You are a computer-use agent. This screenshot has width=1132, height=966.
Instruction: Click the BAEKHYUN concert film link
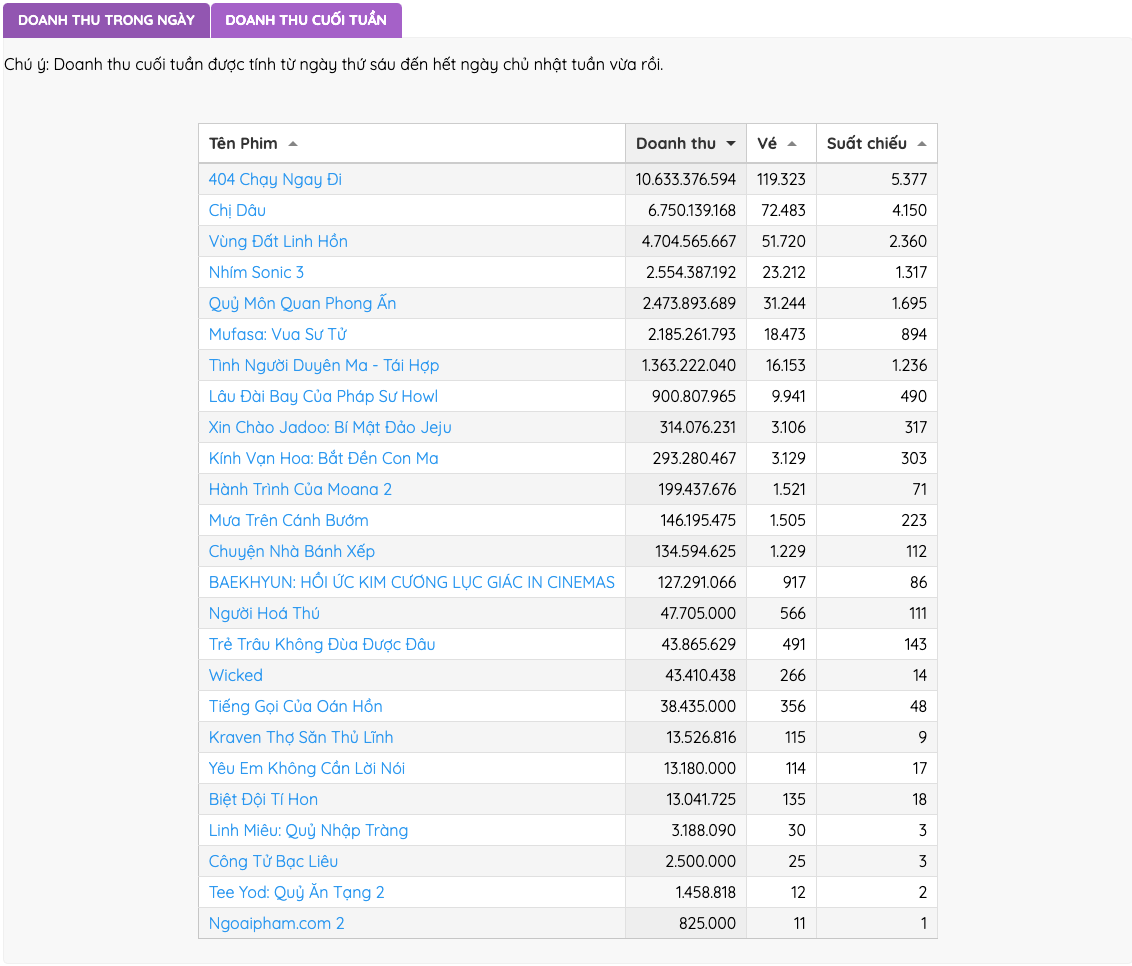(x=411, y=583)
